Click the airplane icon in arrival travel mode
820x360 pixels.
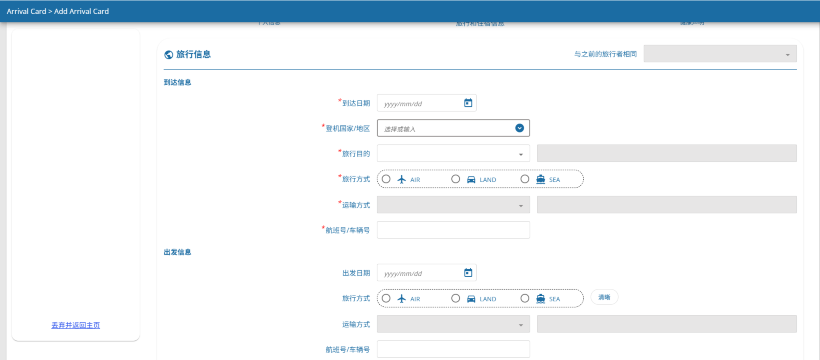[x=402, y=179]
